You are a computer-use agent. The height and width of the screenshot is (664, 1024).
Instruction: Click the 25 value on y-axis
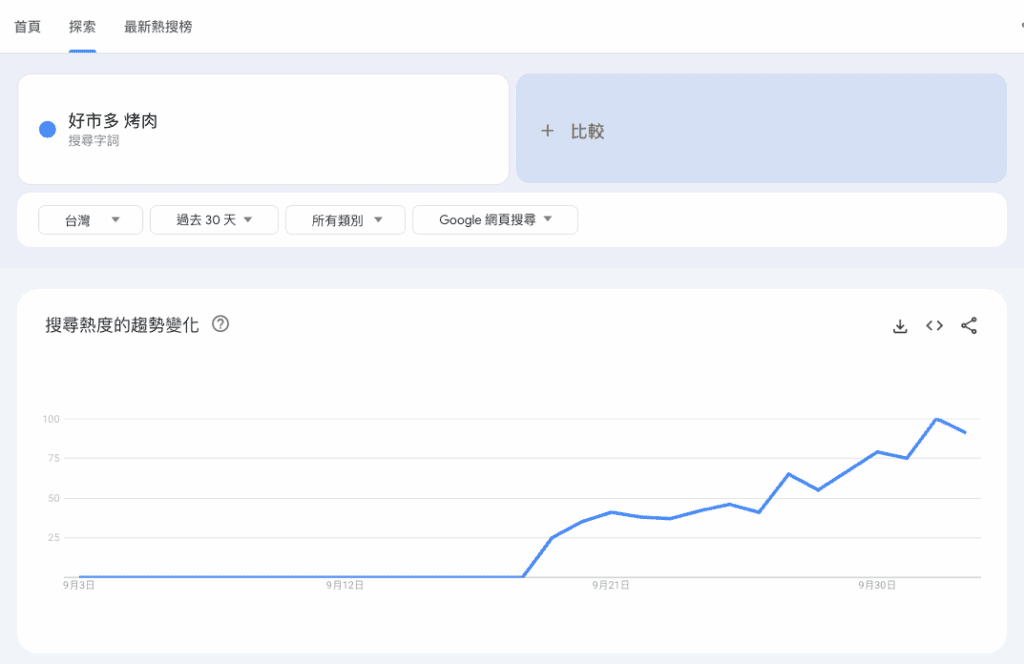[54, 537]
